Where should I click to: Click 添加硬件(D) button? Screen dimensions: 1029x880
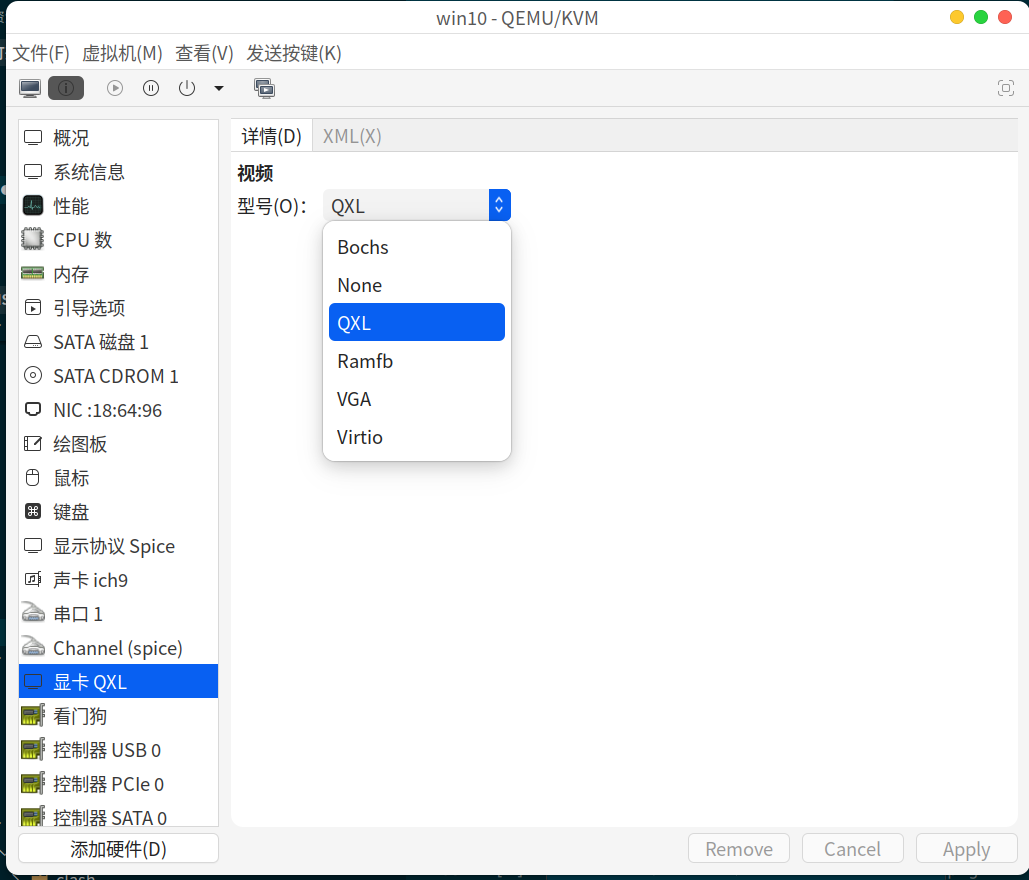pyautogui.click(x=118, y=849)
